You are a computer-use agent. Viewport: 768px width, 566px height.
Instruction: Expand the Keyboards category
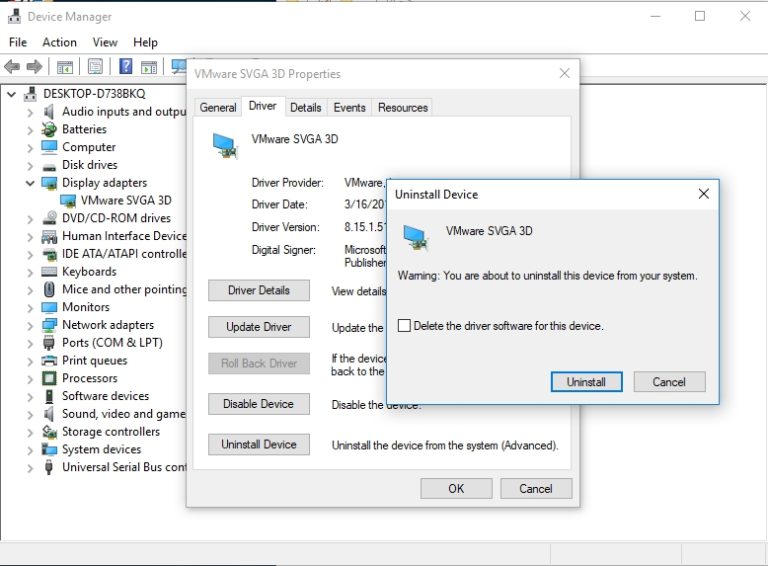tap(30, 273)
